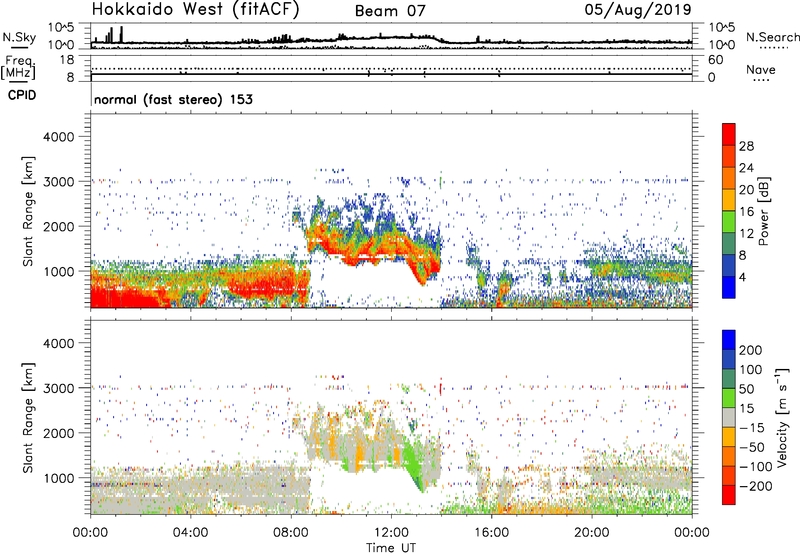This screenshot has height=554, width=800.
Task: Click the gray band of velocity color bar
Action: (x=729, y=417)
